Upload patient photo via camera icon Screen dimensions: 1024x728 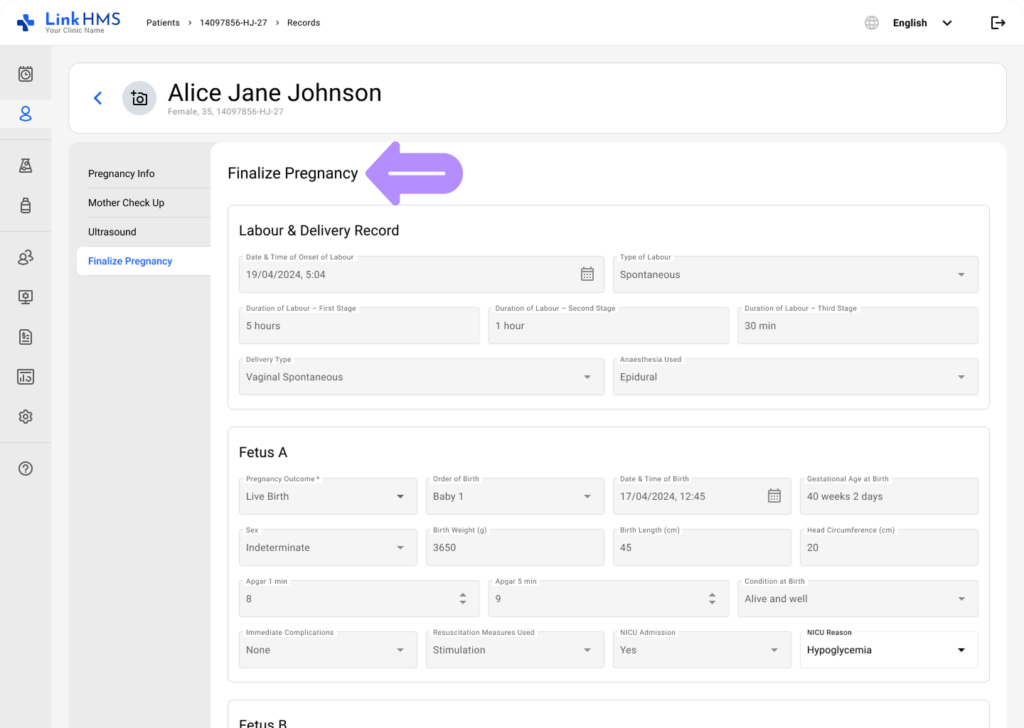coord(139,98)
